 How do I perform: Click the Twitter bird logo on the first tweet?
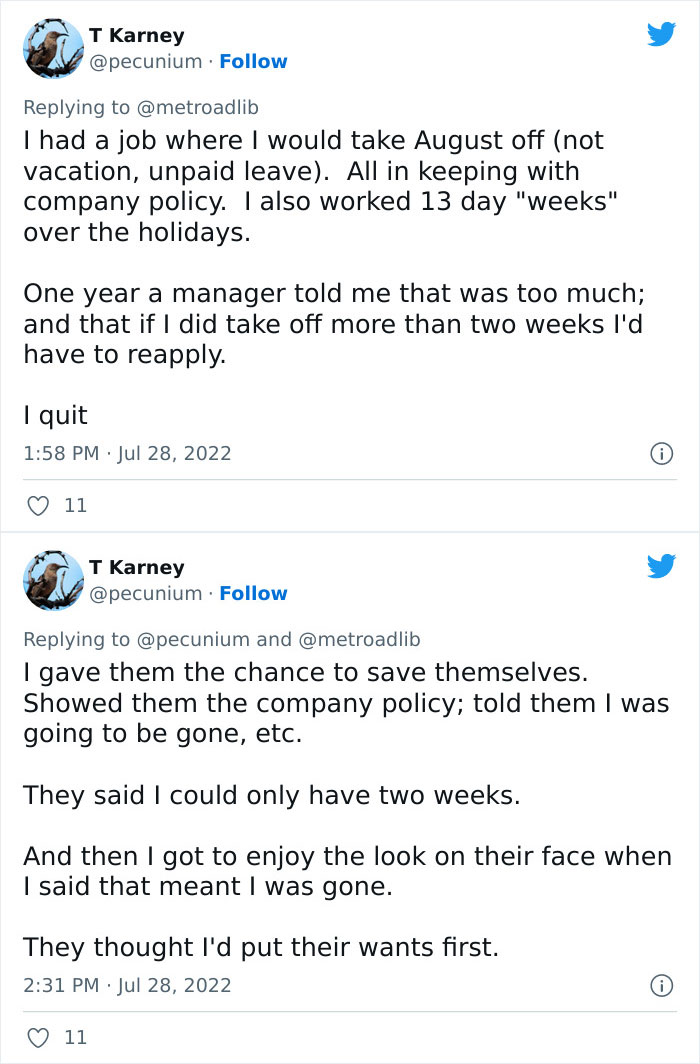[661, 33]
